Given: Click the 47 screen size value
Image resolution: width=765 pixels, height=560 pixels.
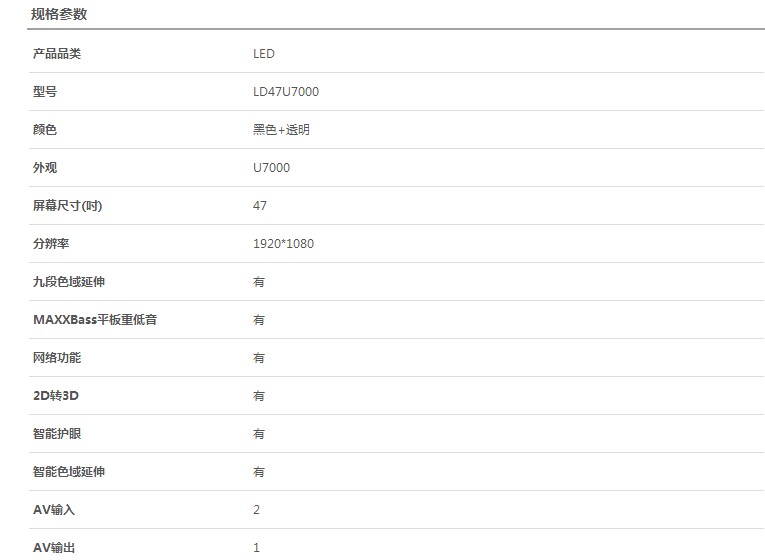Looking at the screenshot, I should pyautogui.click(x=260, y=206).
